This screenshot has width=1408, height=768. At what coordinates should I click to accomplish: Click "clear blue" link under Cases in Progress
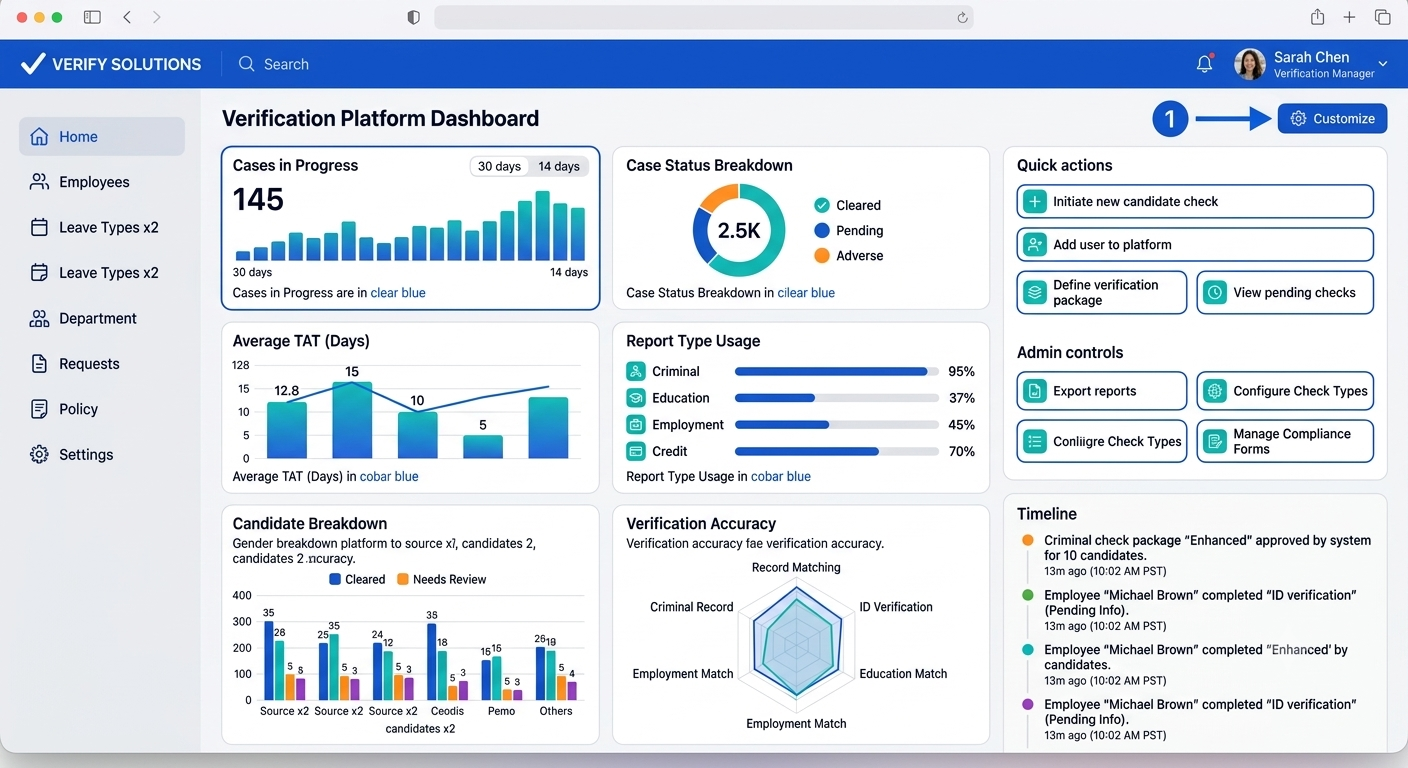(x=398, y=293)
